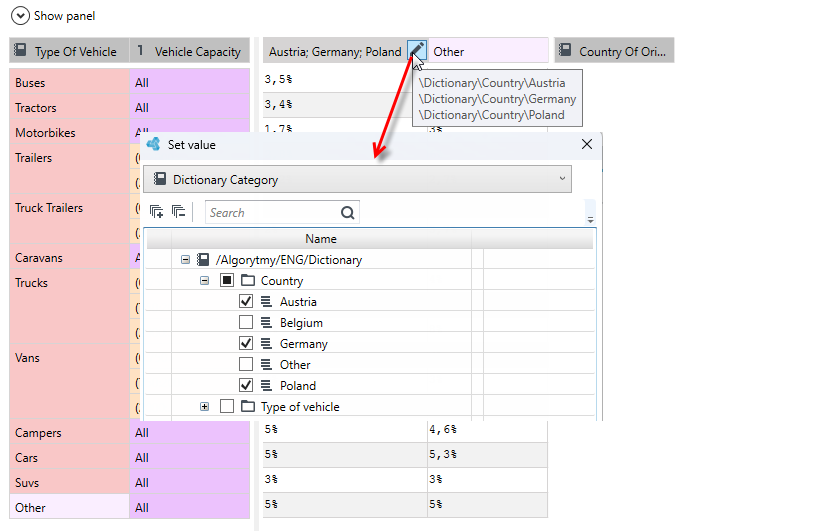This screenshot has height=531, width=816.
Task: Uncheck the Austria checkbox
Action: pyautogui.click(x=246, y=301)
